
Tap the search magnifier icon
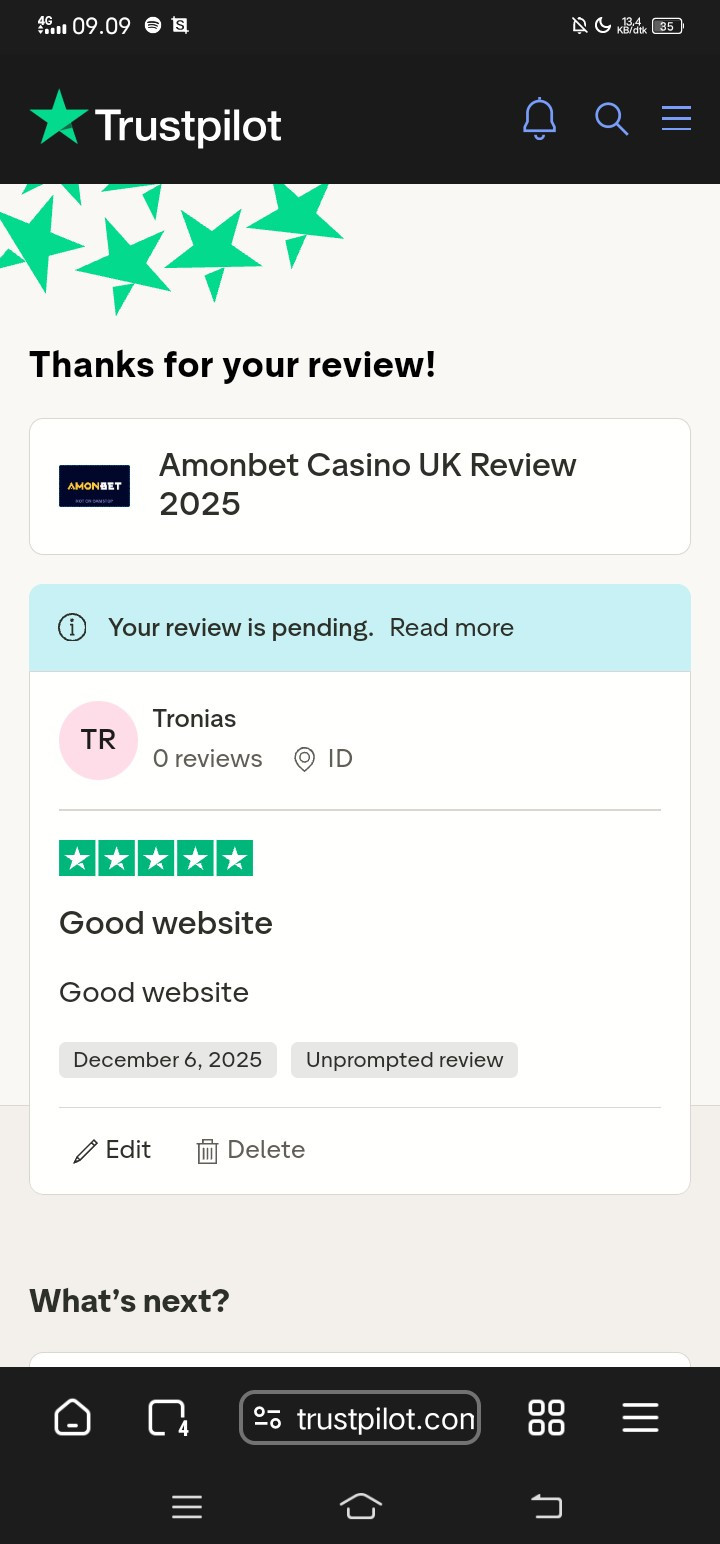(x=611, y=119)
